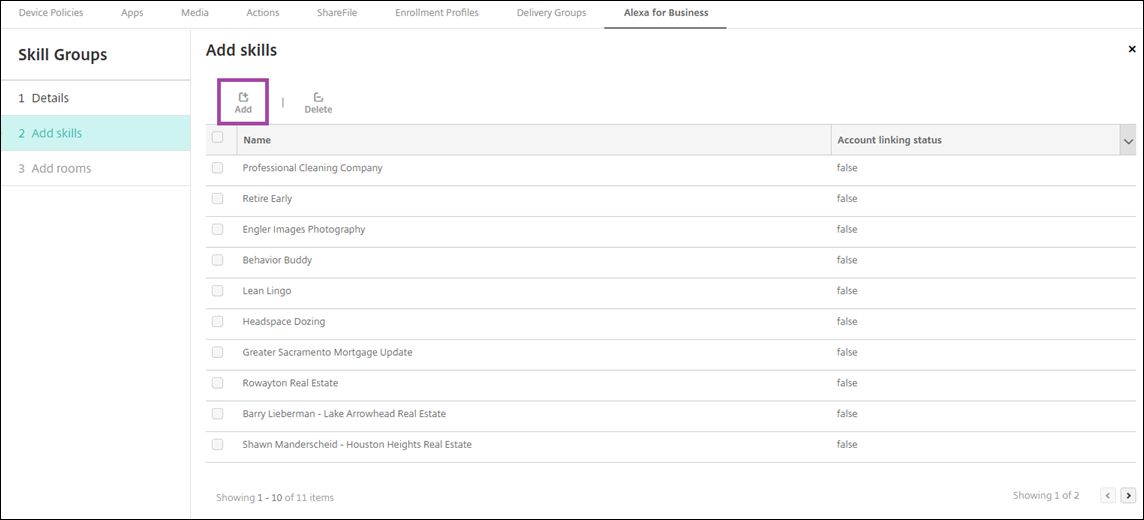
Task: Click the Professional Cleaning Company name
Action: pyautogui.click(x=312, y=168)
